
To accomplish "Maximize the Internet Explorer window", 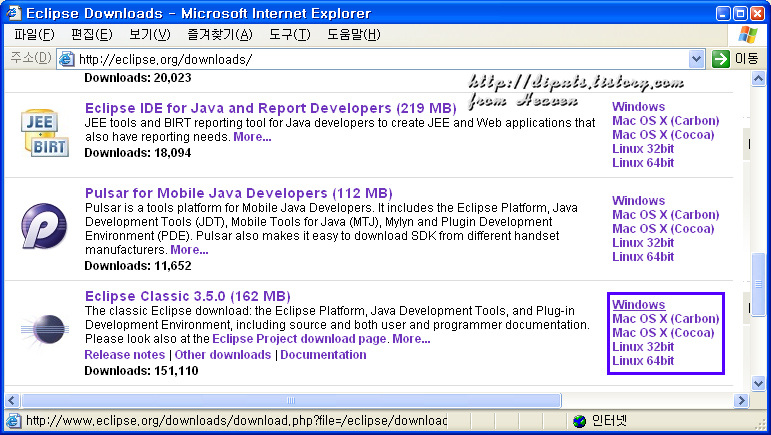I will click(x=740, y=13).
